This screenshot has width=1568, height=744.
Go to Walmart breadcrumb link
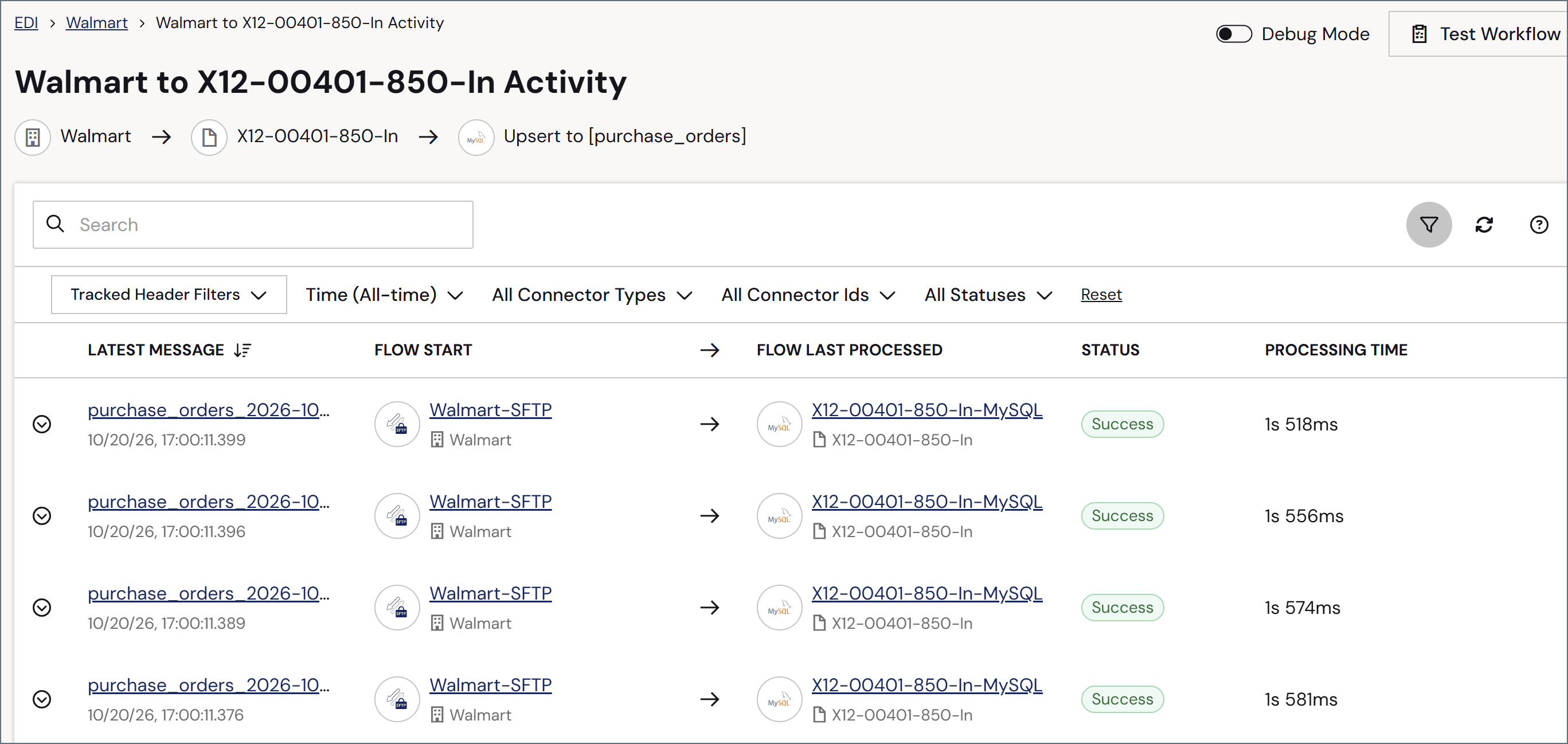[x=97, y=22]
